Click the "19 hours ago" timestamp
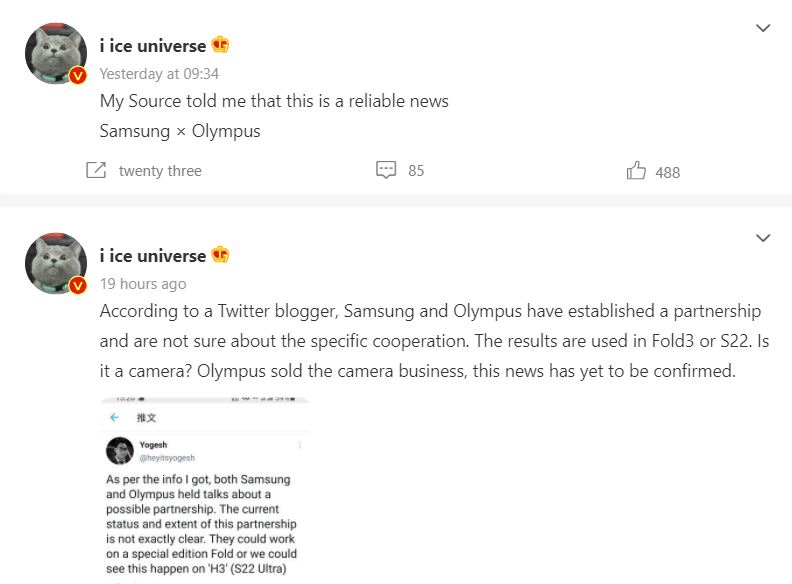This screenshot has height=584, width=792. click(143, 284)
